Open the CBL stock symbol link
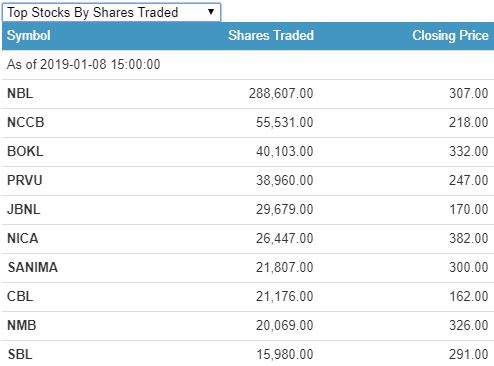The width and height of the screenshot is (494, 366). tap(20, 296)
